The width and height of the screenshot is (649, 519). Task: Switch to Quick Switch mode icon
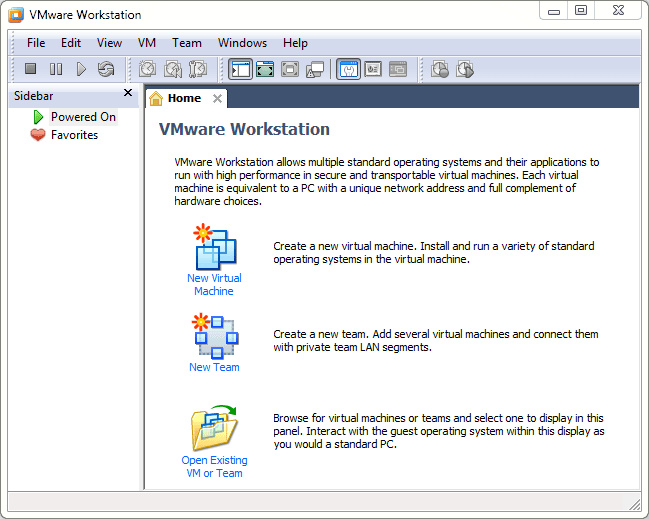[265, 69]
